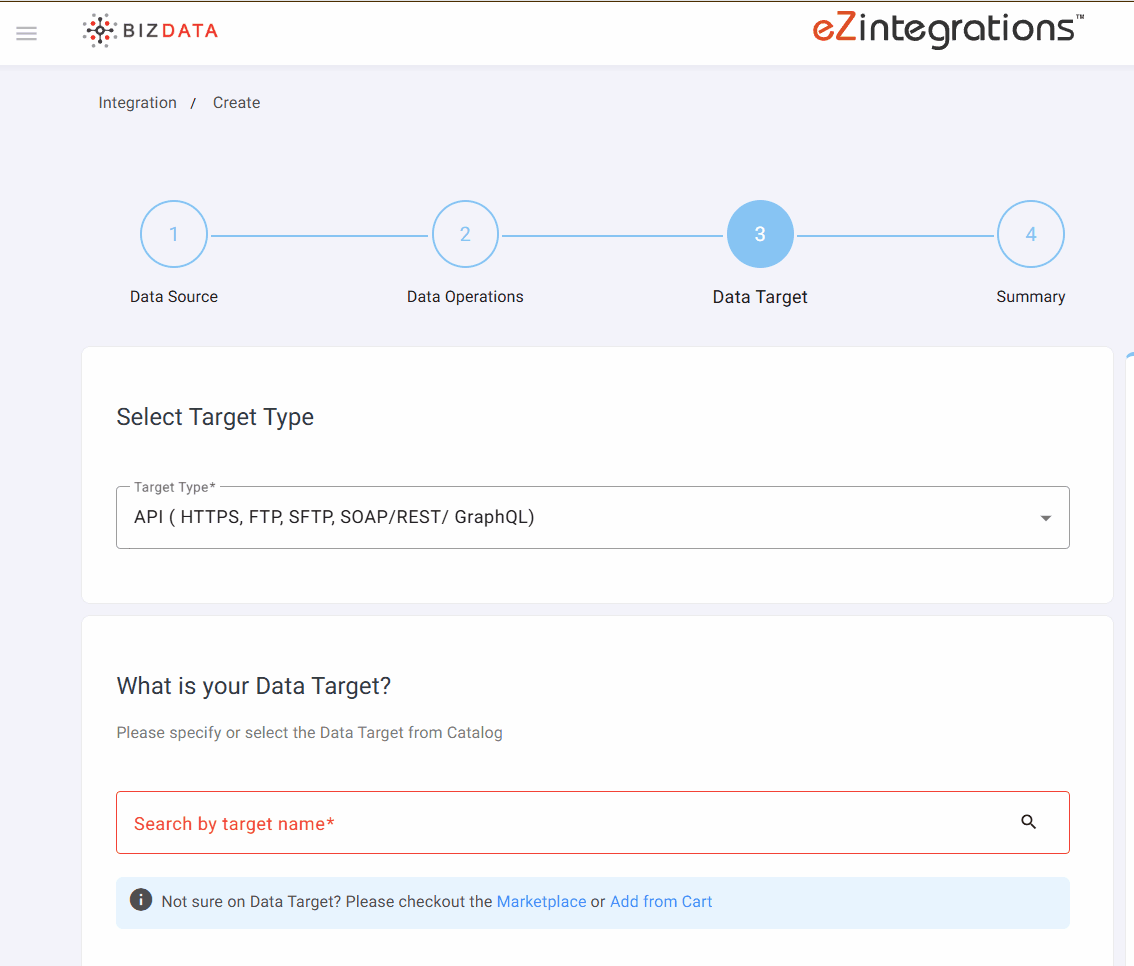
Task: Click the Summary step label
Action: (1030, 297)
